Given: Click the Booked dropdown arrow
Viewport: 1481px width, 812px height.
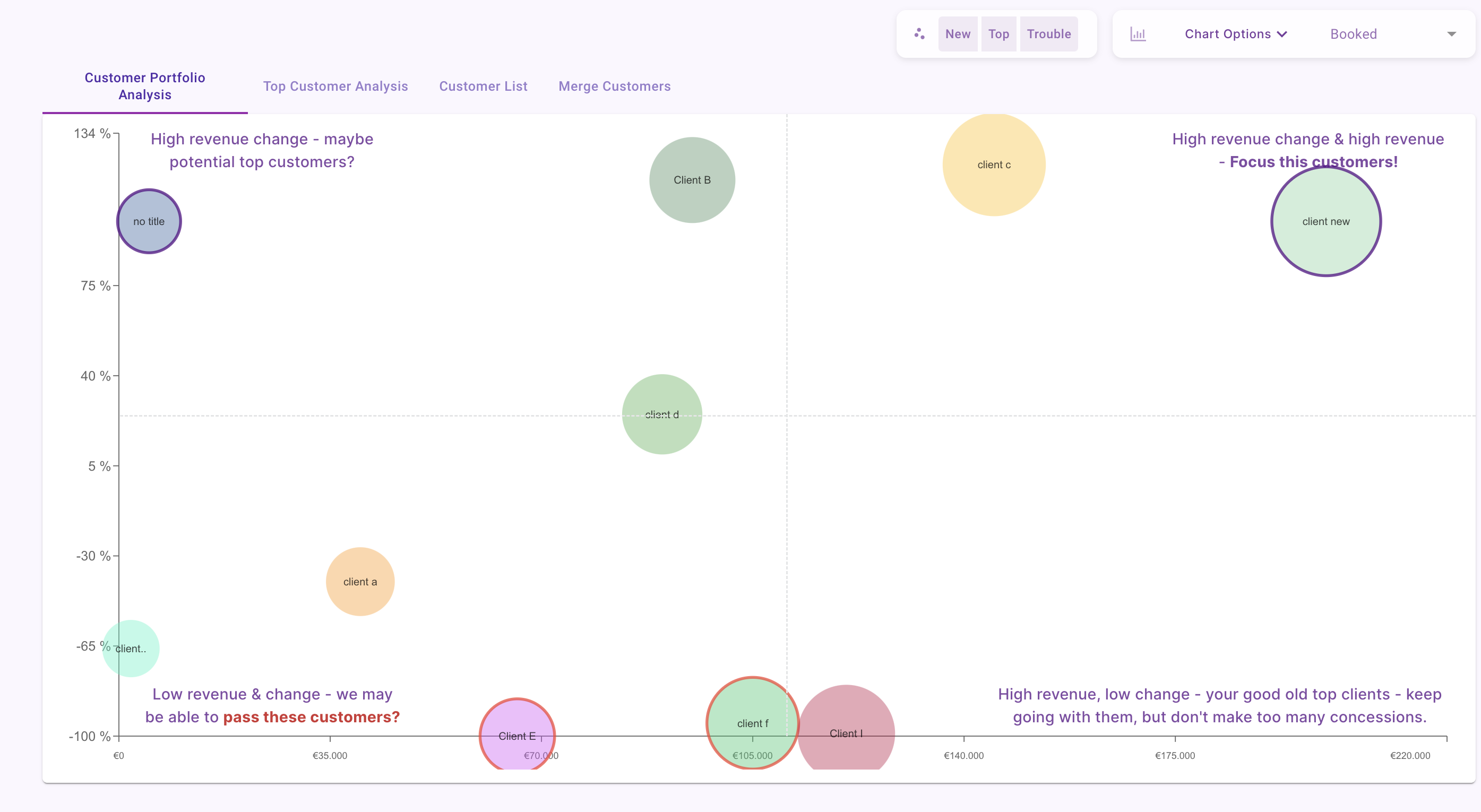Looking at the screenshot, I should [x=1451, y=34].
